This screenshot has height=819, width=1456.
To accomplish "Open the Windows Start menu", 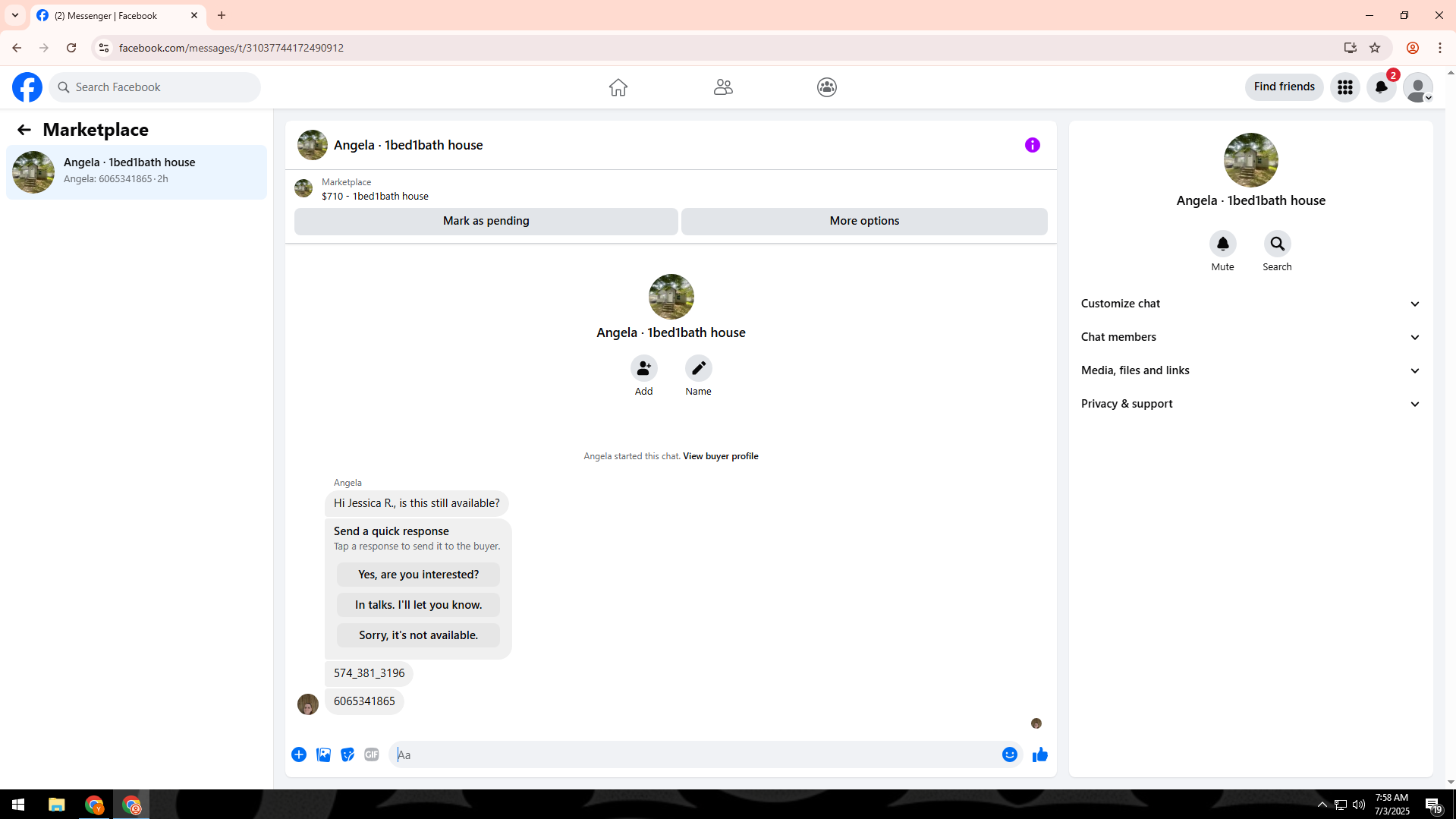I will click(x=18, y=805).
